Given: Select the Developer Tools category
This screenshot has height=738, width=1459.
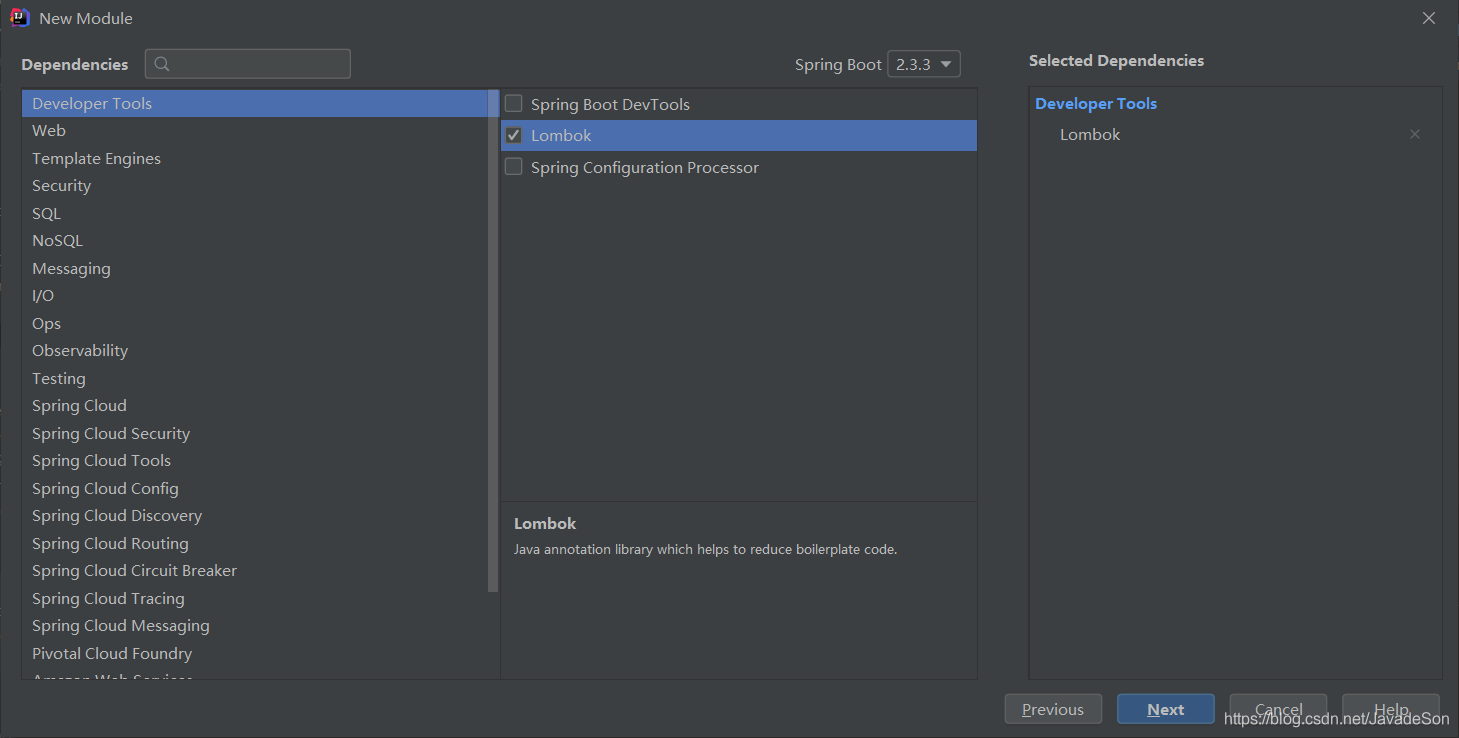Looking at the screenshot, I should click(x=255, y=103).
